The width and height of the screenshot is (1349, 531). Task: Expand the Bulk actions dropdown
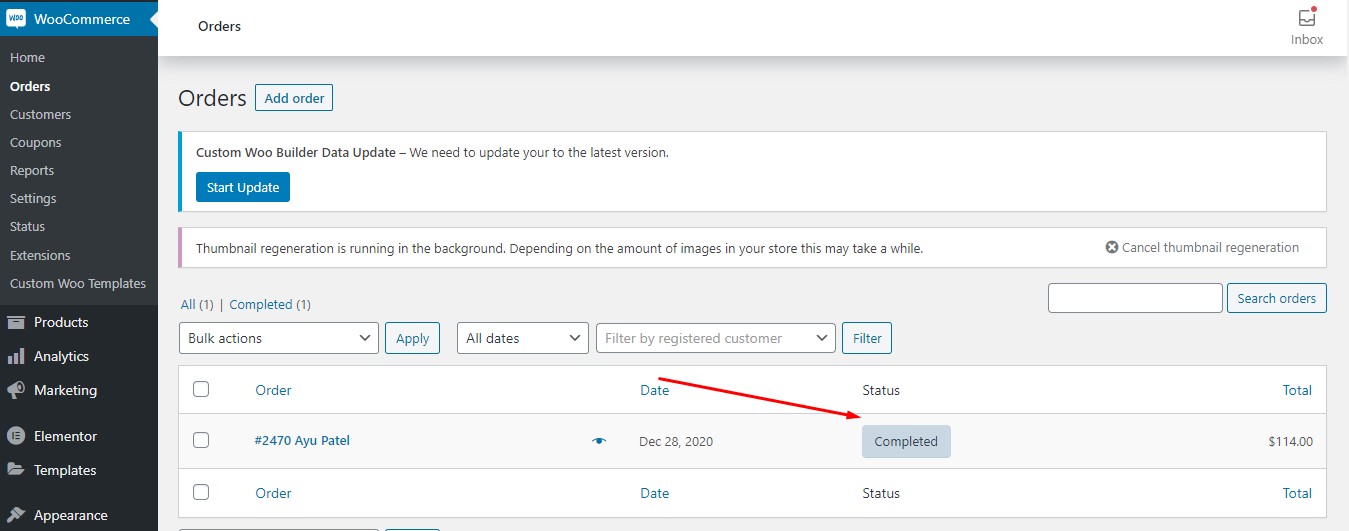coord(279,338)
